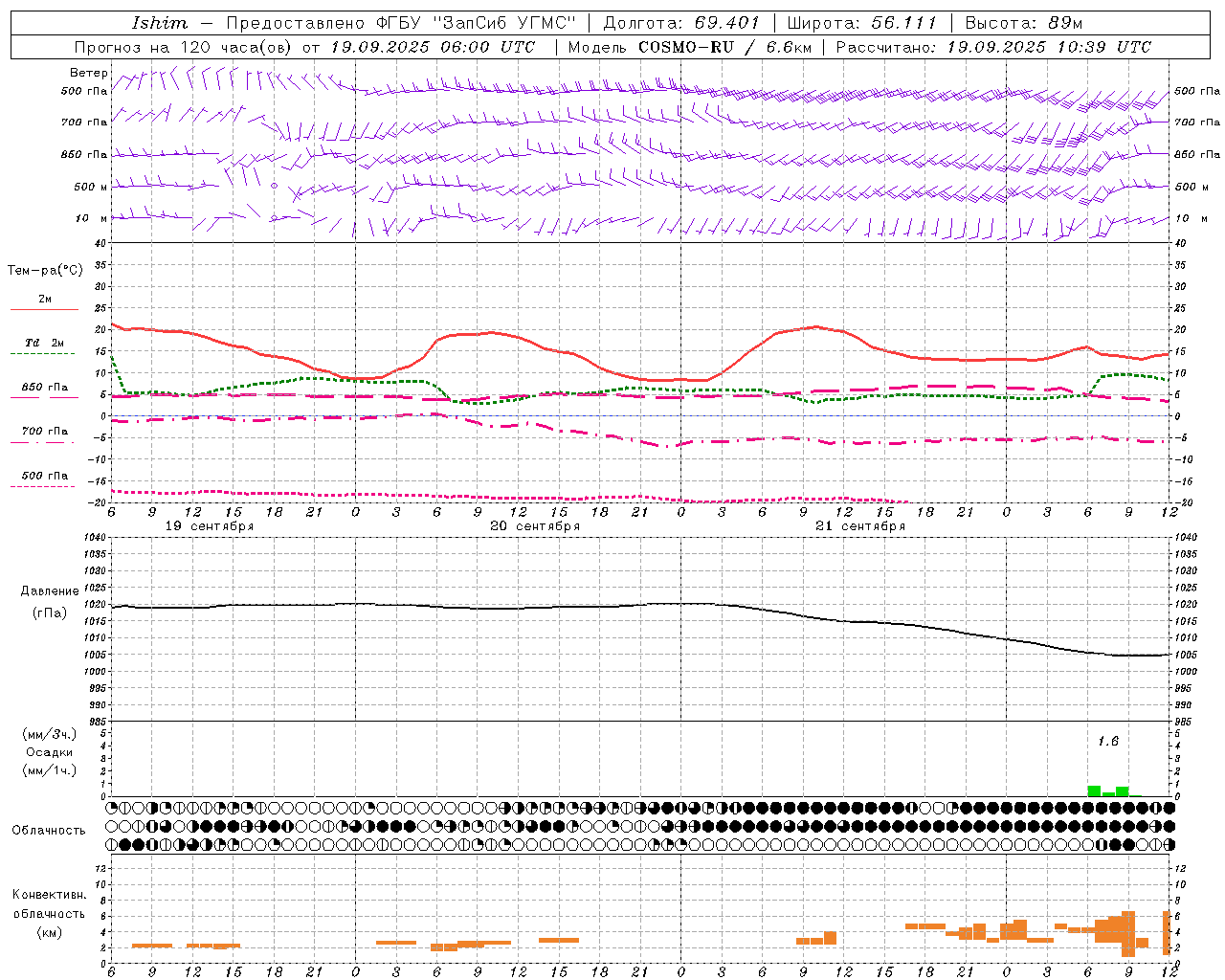Click the "Тем-ра(°C)" temperature panel label
Image resolution: width=1225 pixels, height=980 pixels.
coord(45,271)
